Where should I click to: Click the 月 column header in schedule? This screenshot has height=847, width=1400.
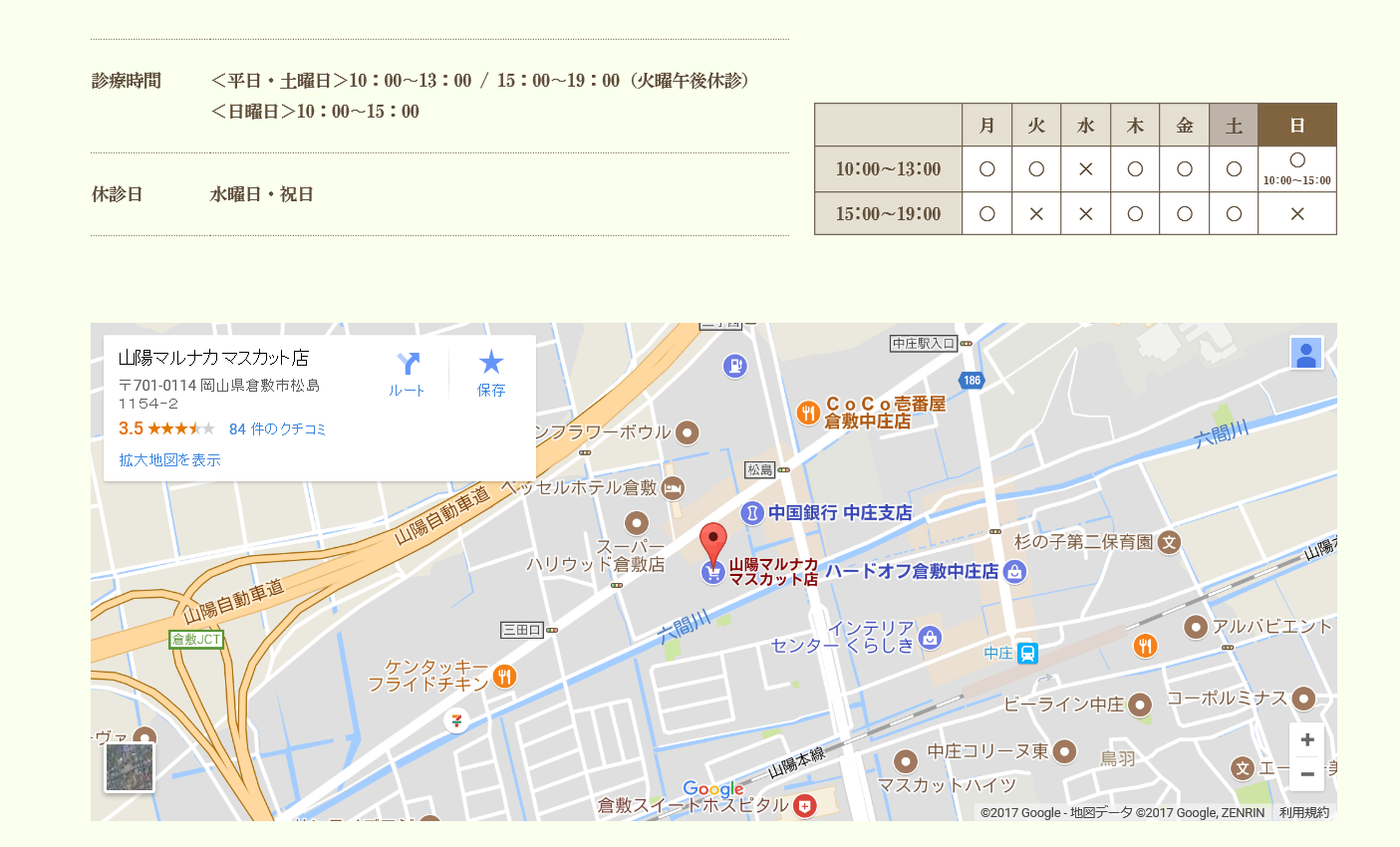pyautogui.click(x=987, y=126)
